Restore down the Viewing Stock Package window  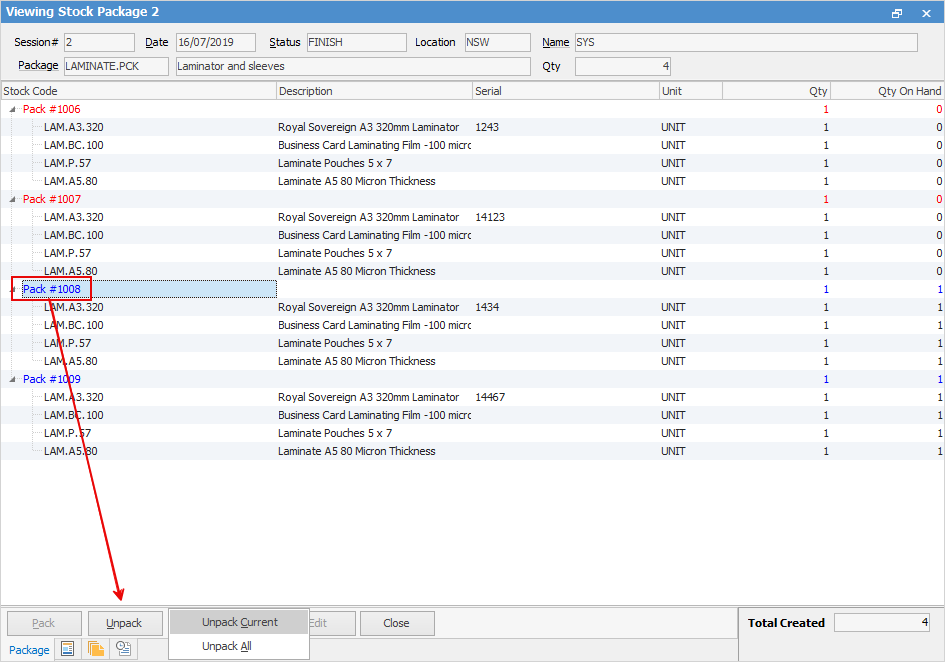pos(897,13)
